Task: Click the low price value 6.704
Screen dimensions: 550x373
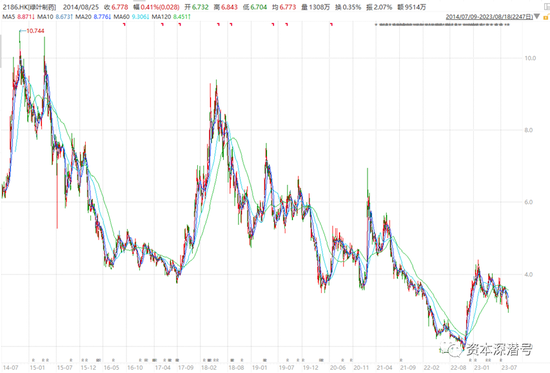Action: pyautogui.click(x=259, y=7)
